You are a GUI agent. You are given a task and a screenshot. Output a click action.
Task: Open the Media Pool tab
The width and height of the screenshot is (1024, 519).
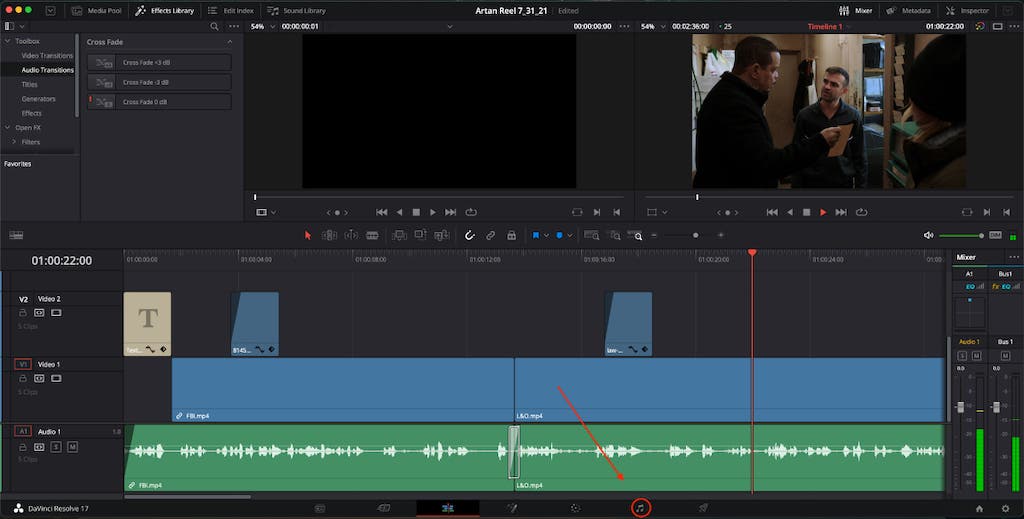pyautogui.click(x=97, y=10)
